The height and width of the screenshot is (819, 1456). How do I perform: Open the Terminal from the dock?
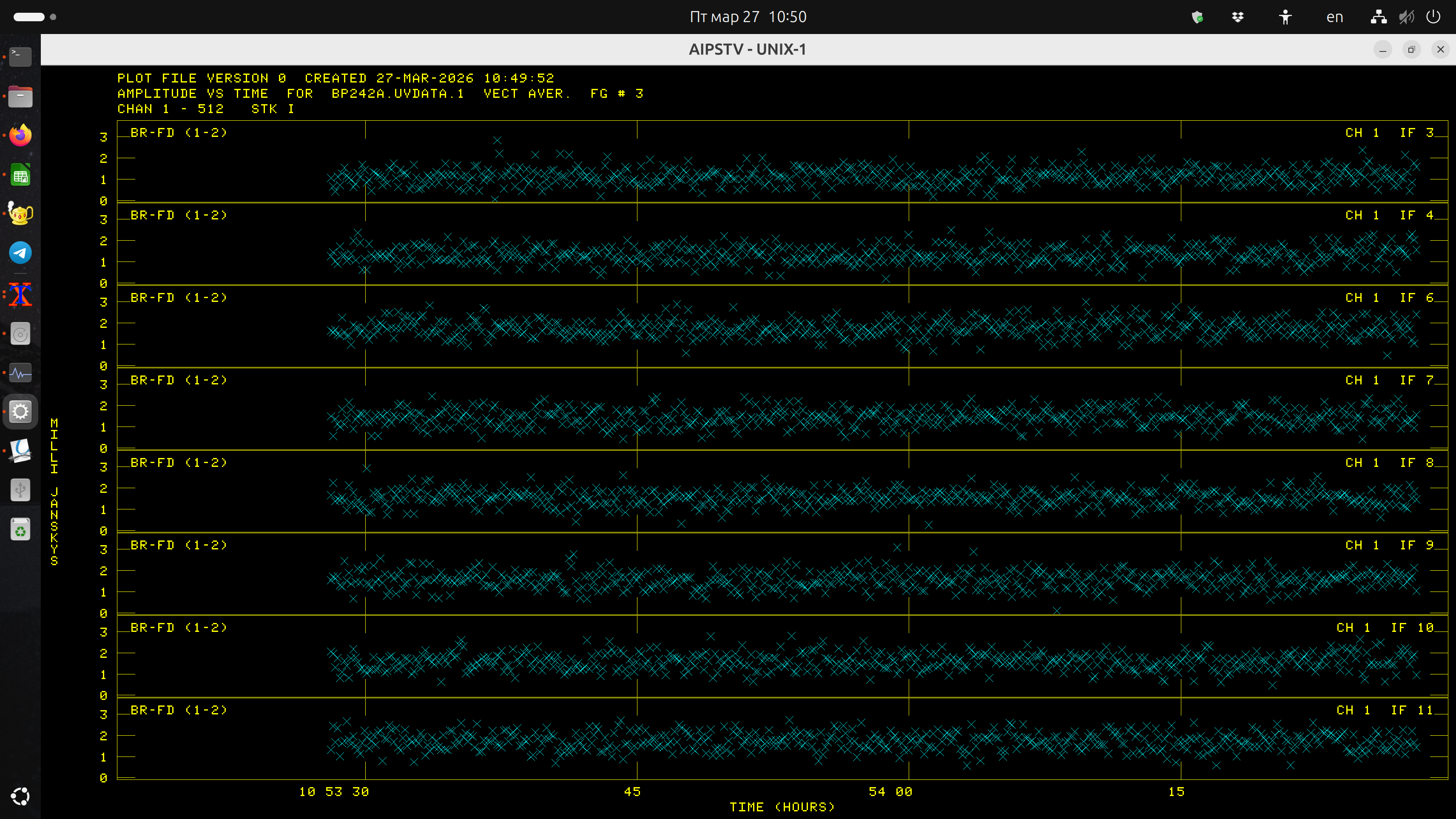tap(20, 57)
